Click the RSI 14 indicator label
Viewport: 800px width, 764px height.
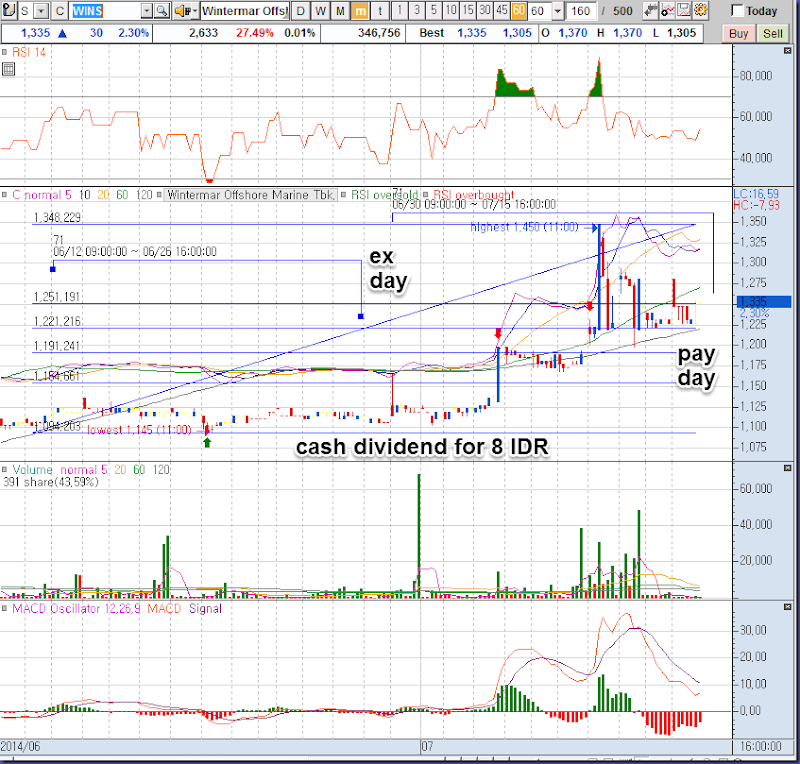coord(29,52)
